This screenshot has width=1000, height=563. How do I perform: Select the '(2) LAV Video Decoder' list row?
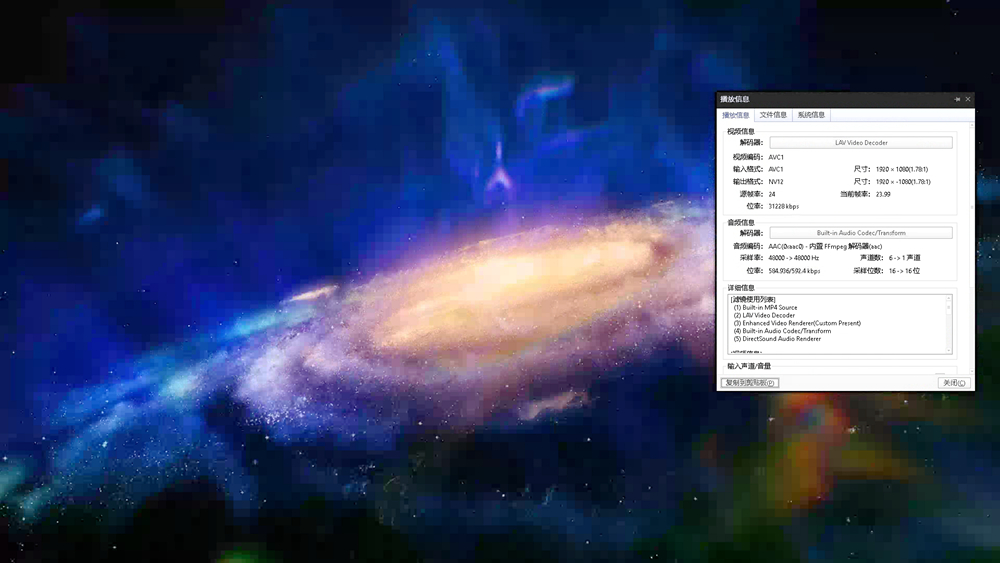point(764,315)
